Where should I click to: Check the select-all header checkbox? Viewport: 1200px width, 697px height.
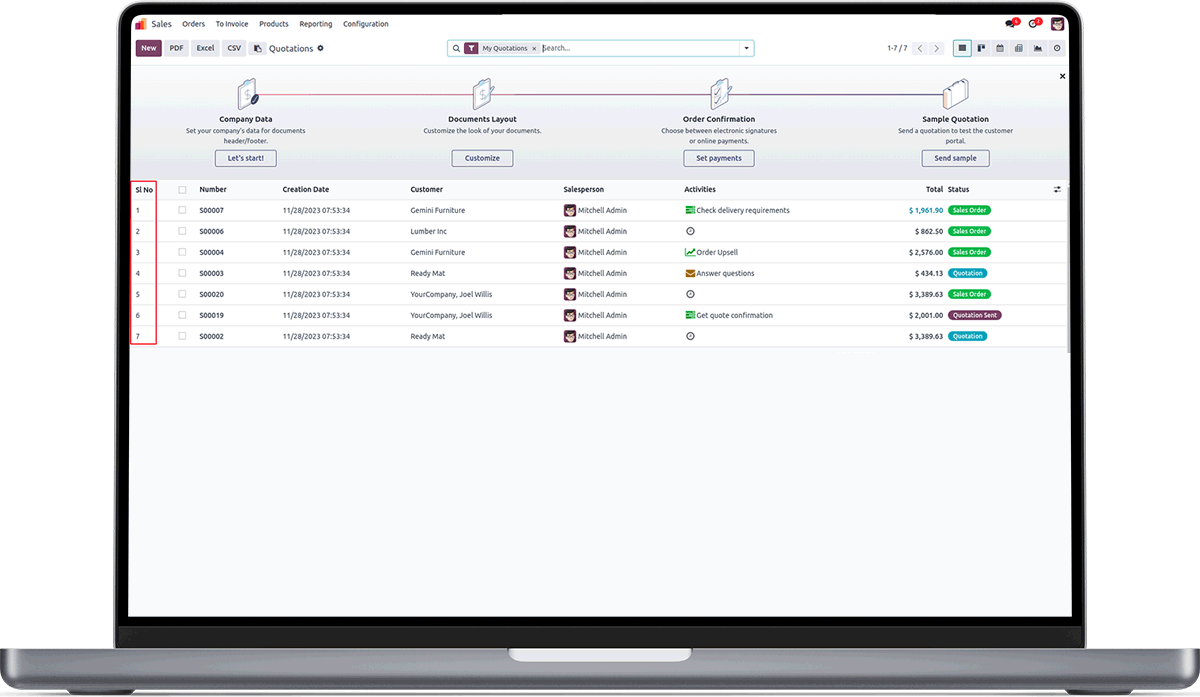click(182, 189)
